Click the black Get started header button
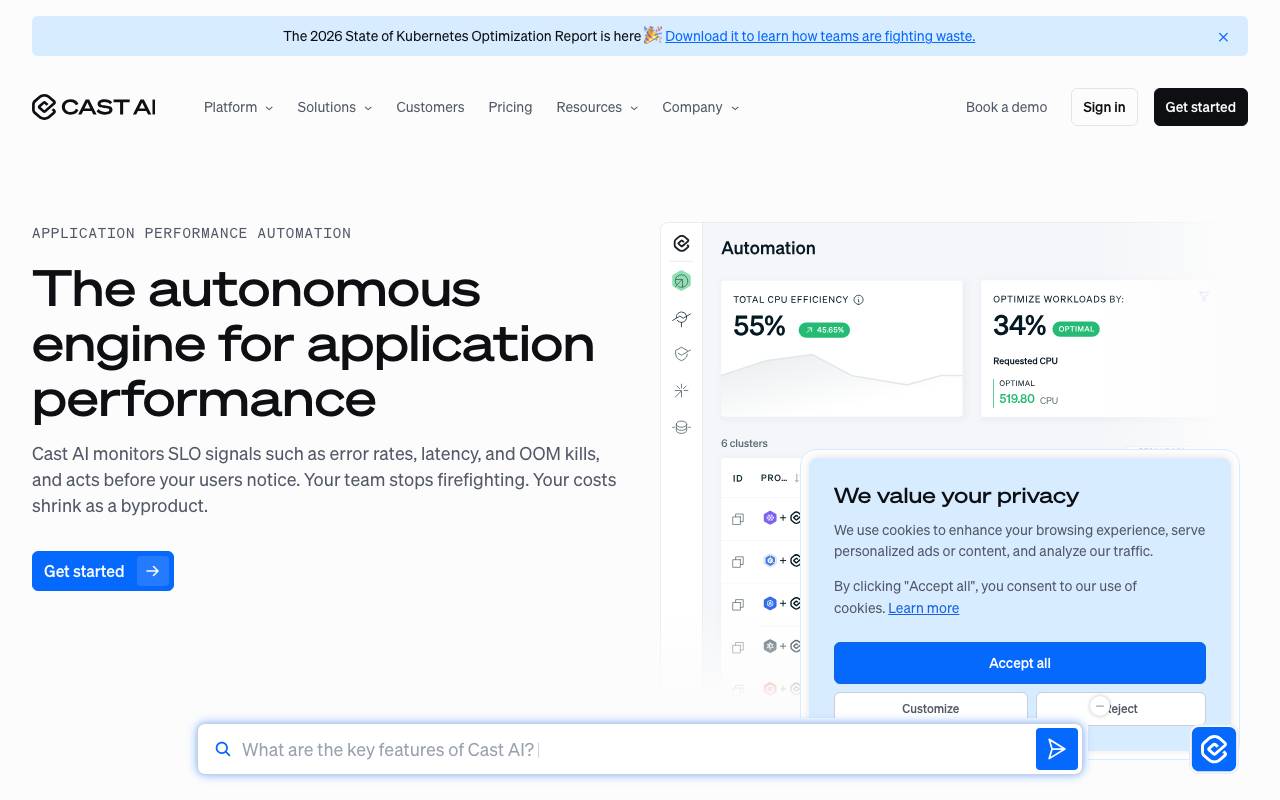The width and height of the screenshot is (1280, 800). pos(1200,107)
